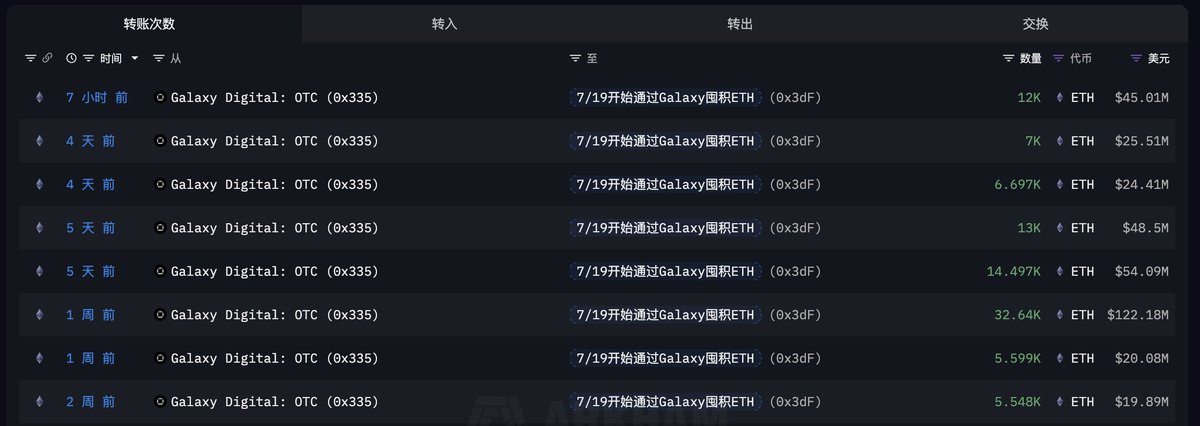The image size is (1200, 426).
Task: Open the filter icon next to 从
Action: click(x=159, y=59)
